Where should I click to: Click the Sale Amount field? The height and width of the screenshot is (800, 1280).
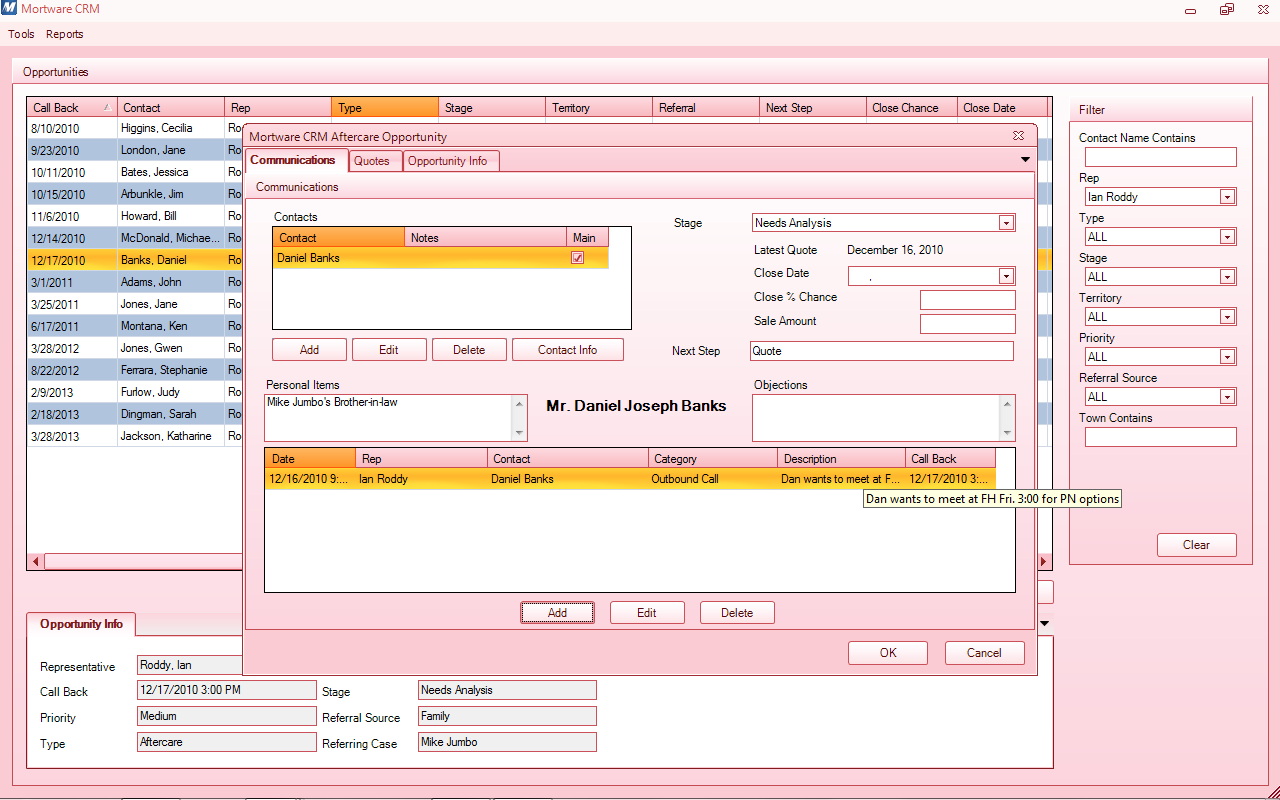(968, 324)
